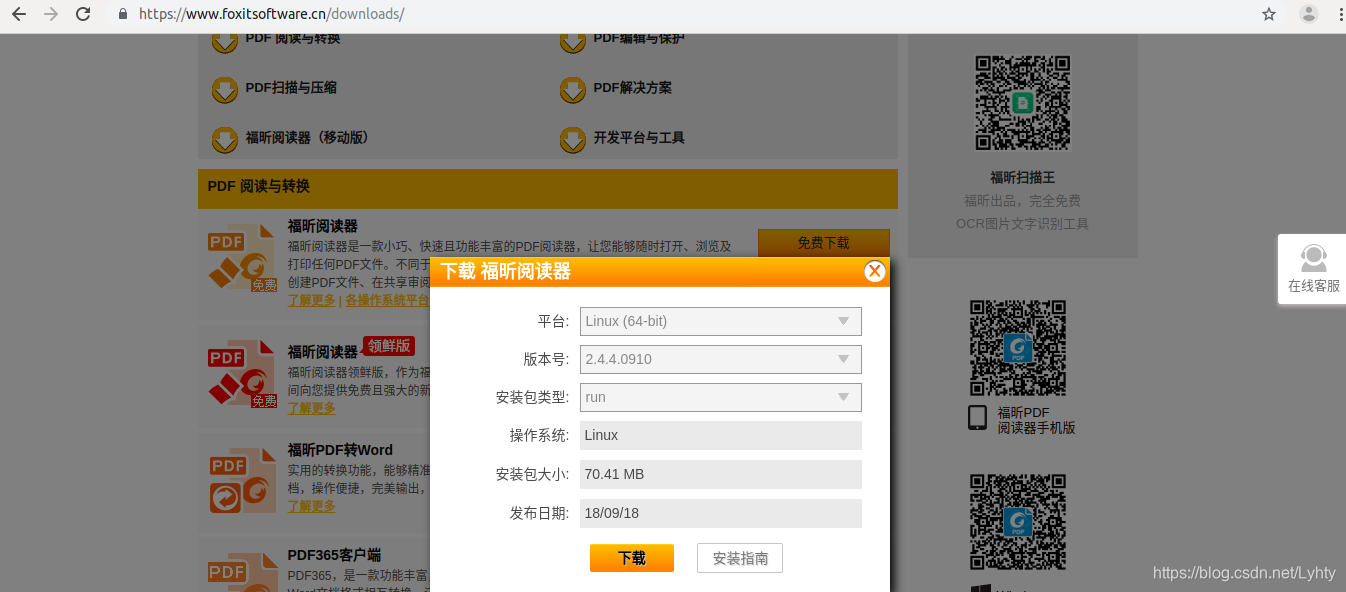1346x592 pixels.
Task: Expand the 版本号 2.4.4.0910 dropdown
Action: coord(720,359)
